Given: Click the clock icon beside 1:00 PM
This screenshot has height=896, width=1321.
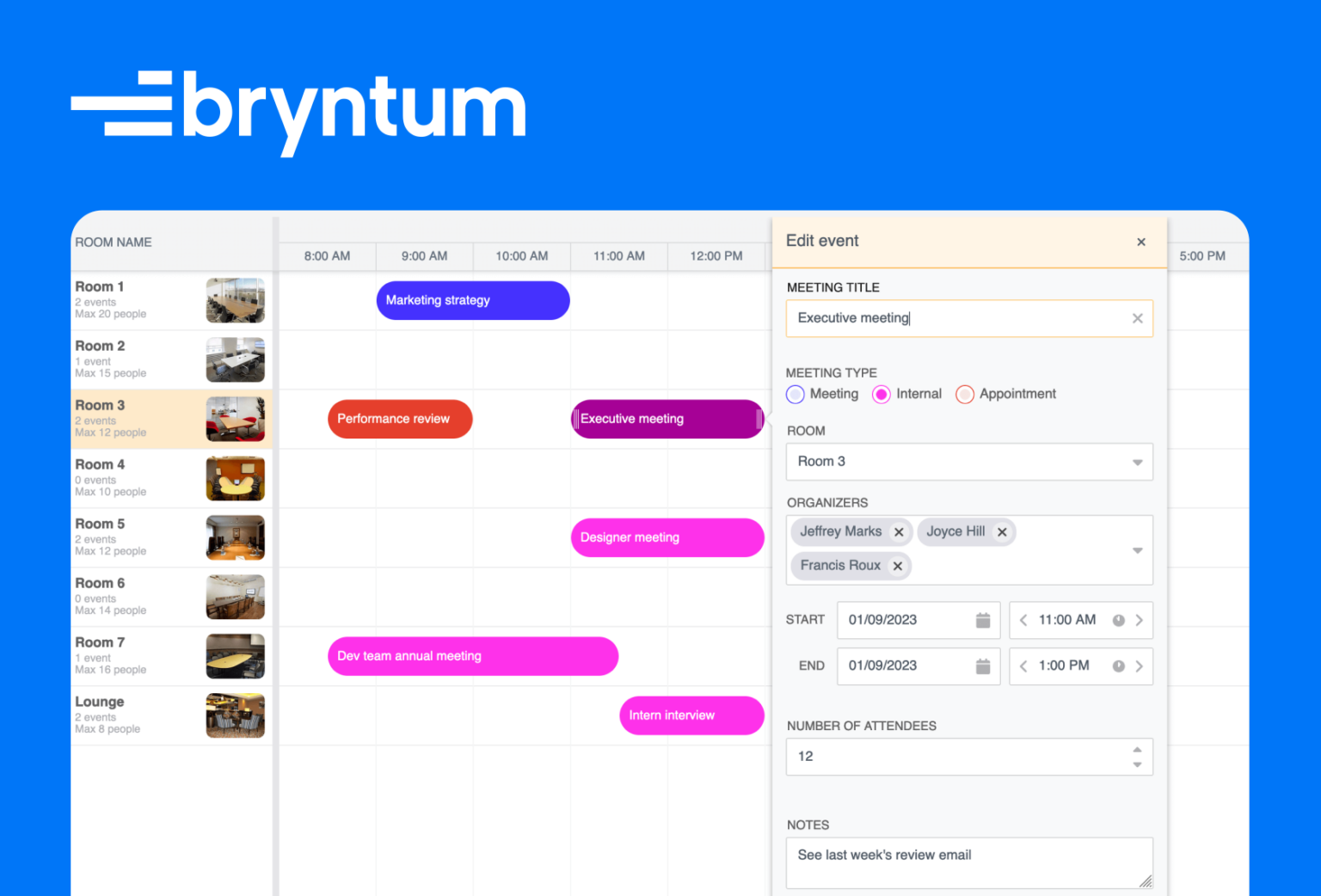Looking at the screenshot, I should [x=1118, y=666].
